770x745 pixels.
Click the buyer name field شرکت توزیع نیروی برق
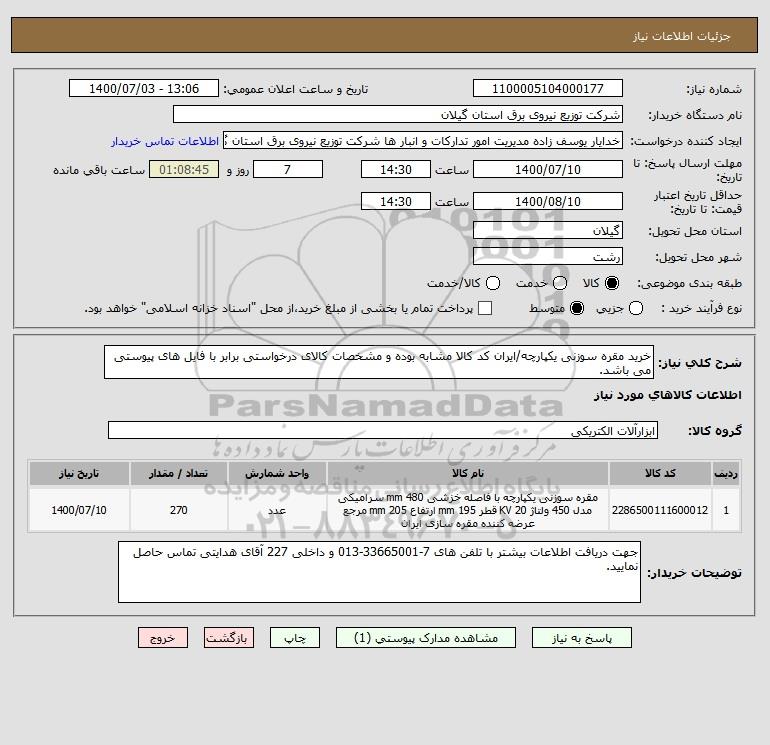(x=398, y=114)
